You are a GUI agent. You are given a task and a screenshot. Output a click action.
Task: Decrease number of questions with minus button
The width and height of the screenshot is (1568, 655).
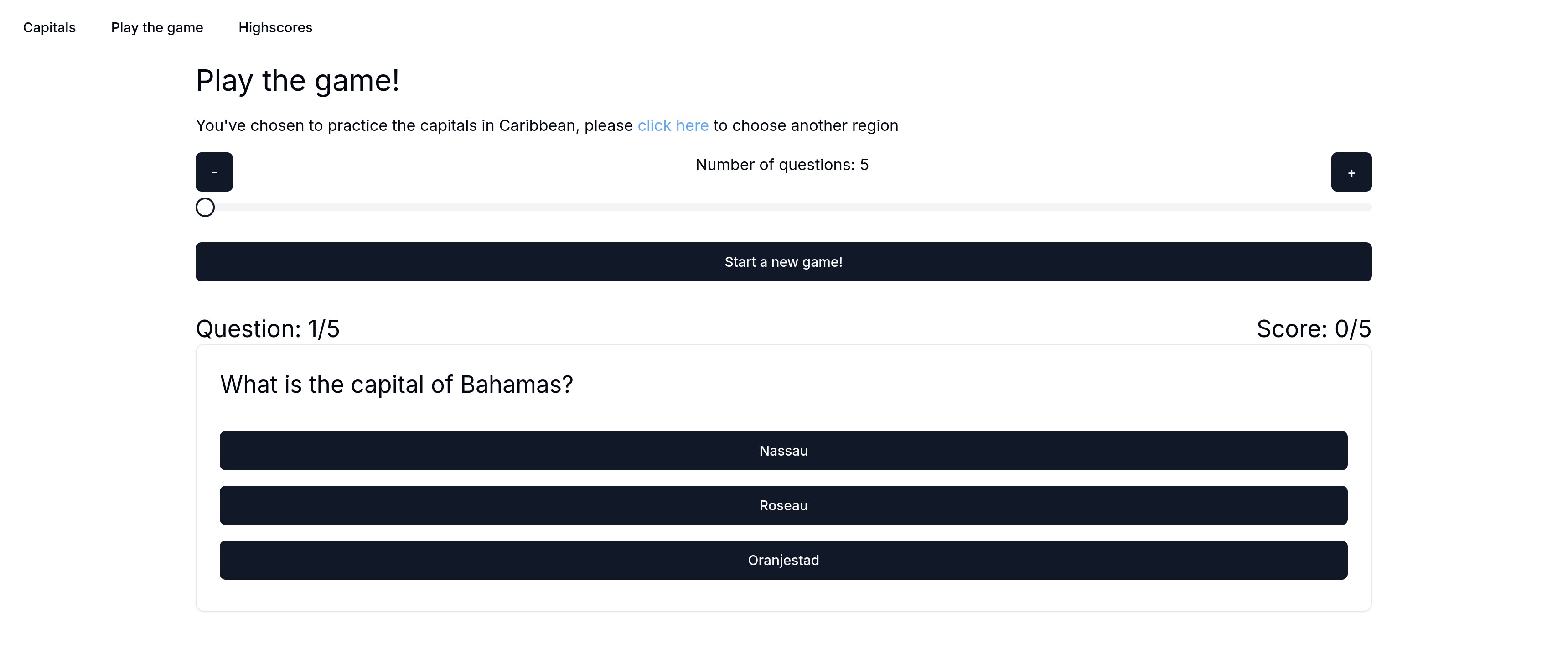click(214, 172)
